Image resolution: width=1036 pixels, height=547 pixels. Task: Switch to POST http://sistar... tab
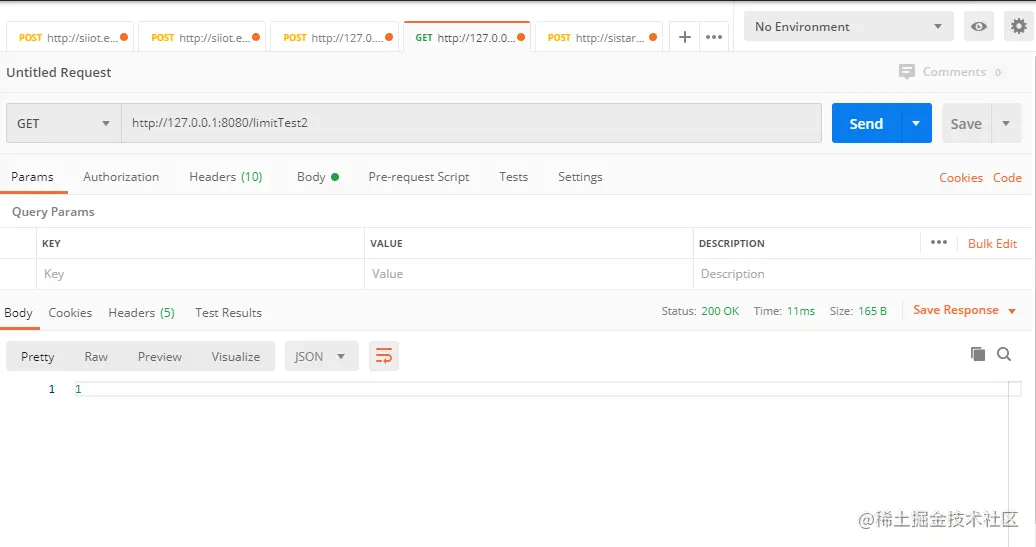(598, 38)
